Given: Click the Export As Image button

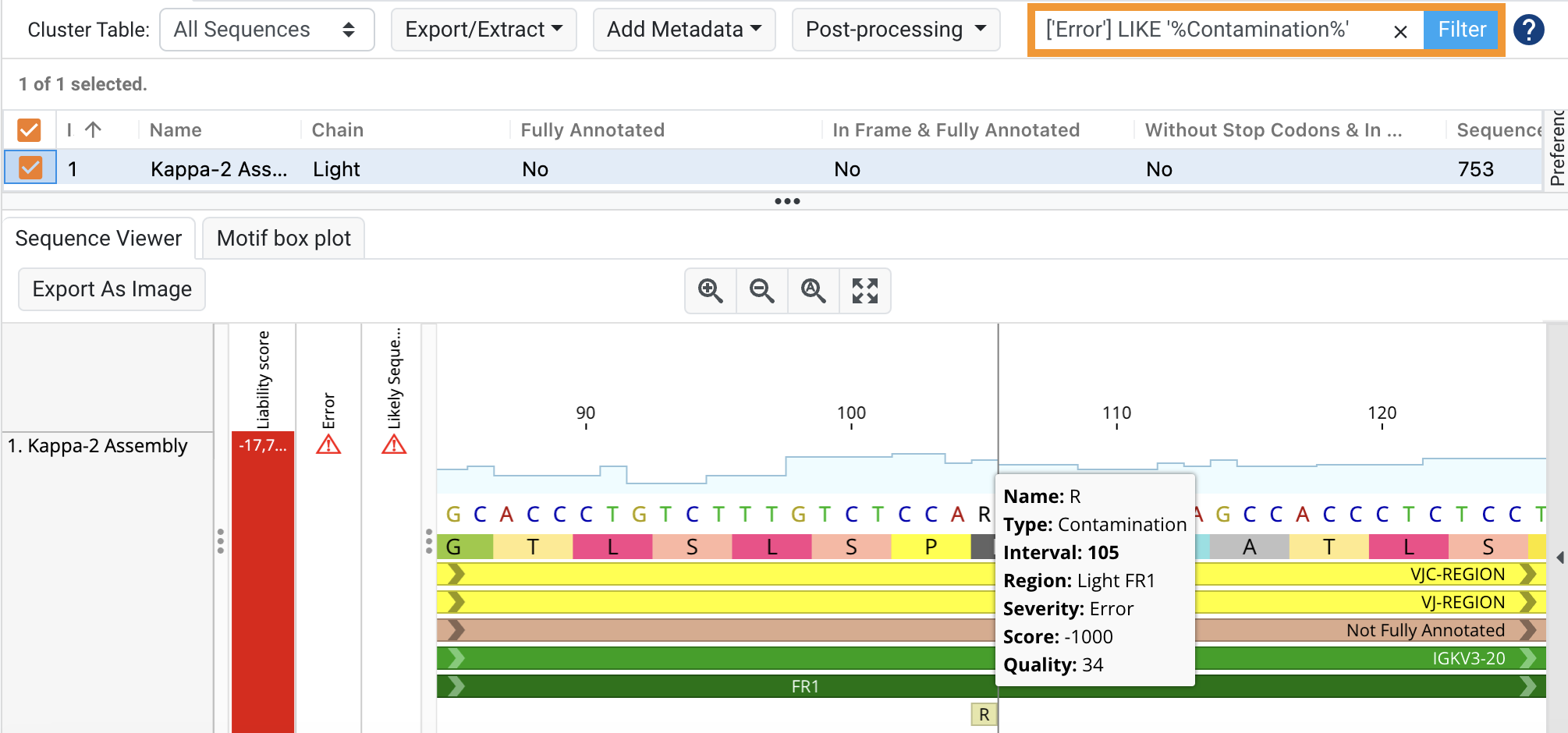Looking at the screenshot, I should pyautogui.click(x=112, y=289).
